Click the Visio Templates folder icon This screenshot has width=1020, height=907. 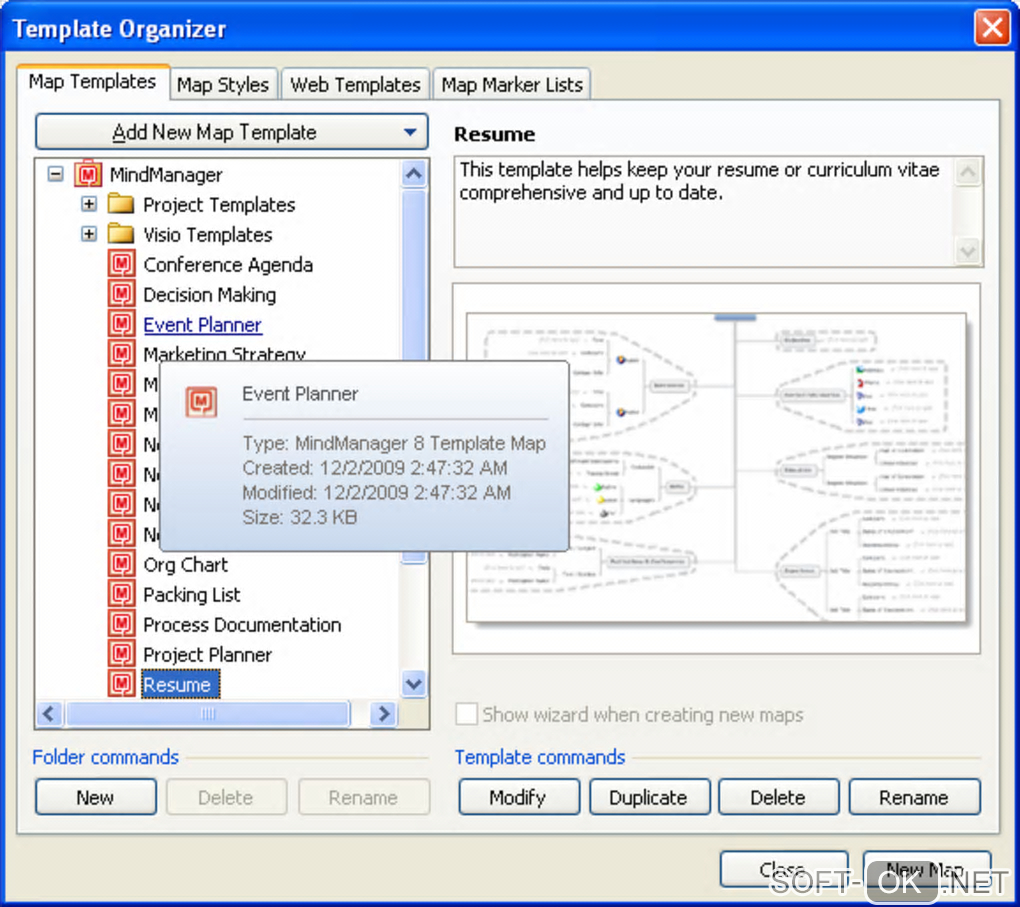point(121,234)
